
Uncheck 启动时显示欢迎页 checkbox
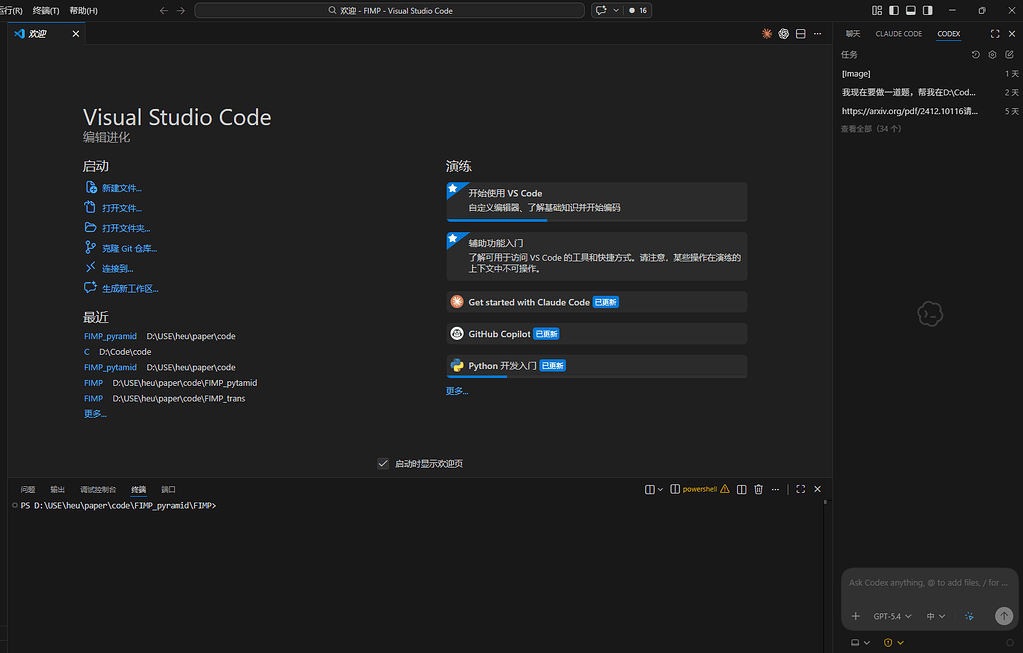pos(383,464)
